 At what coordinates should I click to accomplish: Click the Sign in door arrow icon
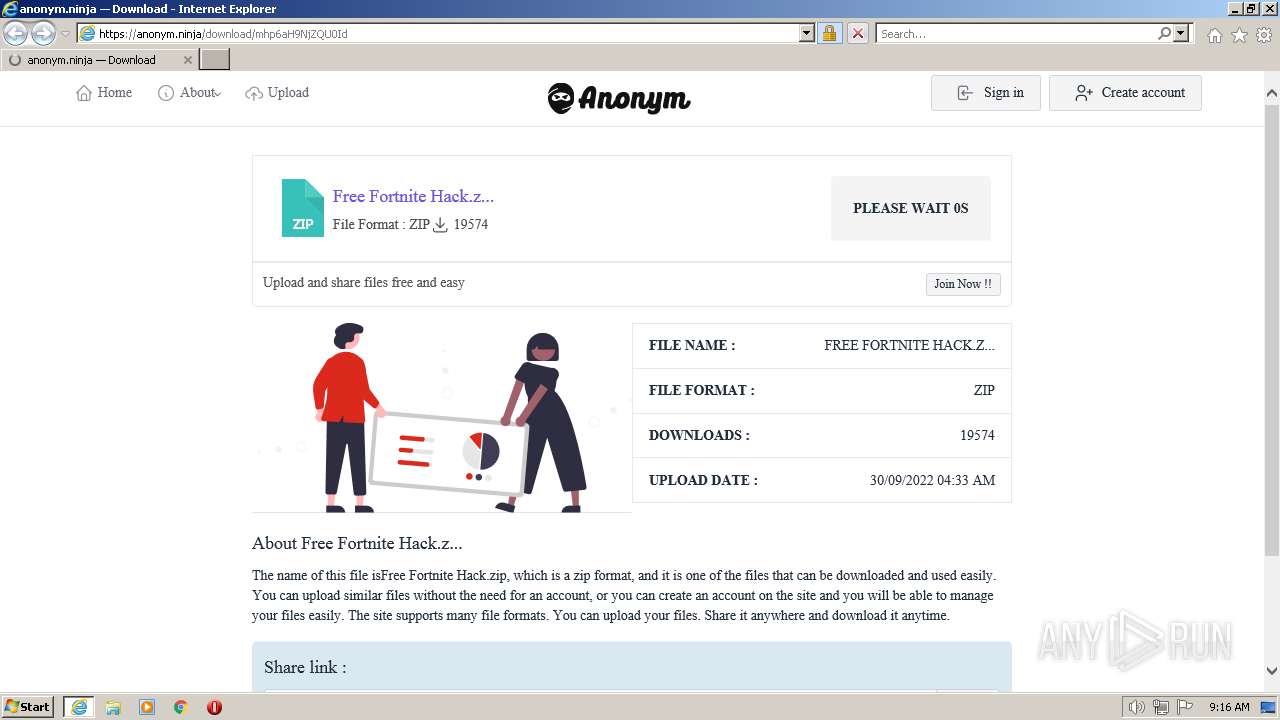[x=965, y=93]
